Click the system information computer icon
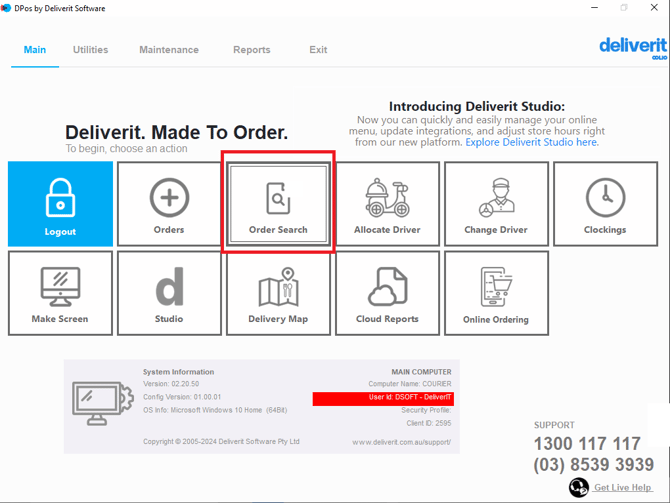 (103, 404)
